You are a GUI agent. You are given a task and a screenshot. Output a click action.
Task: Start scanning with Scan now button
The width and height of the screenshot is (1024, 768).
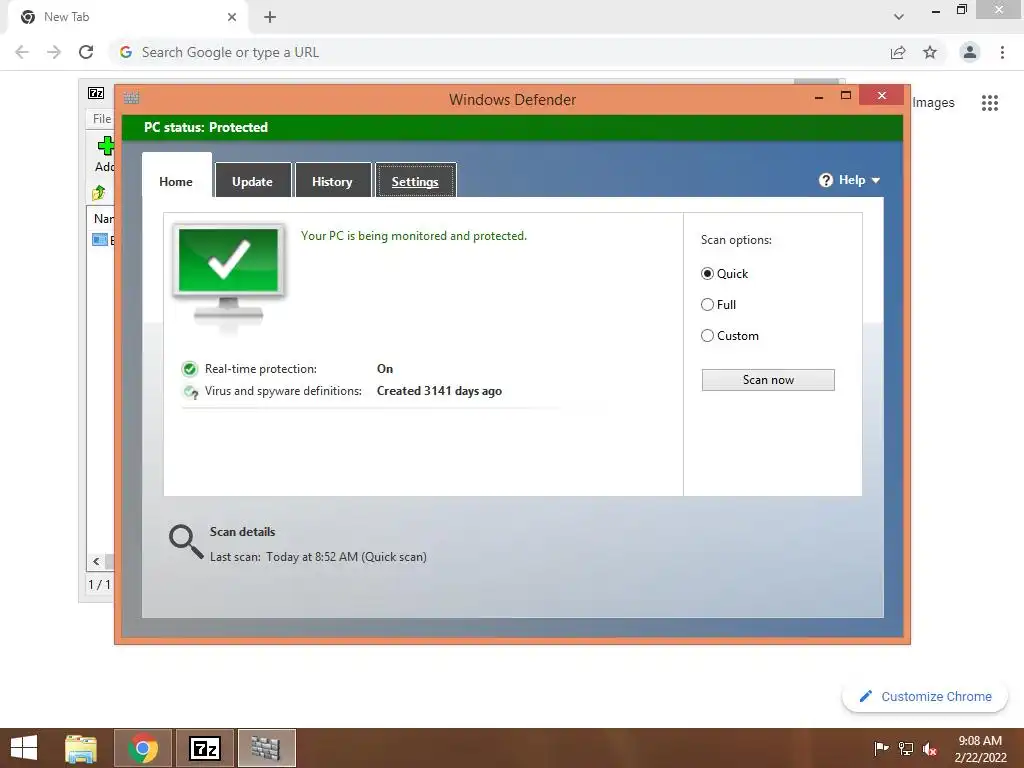pos(768,380)
